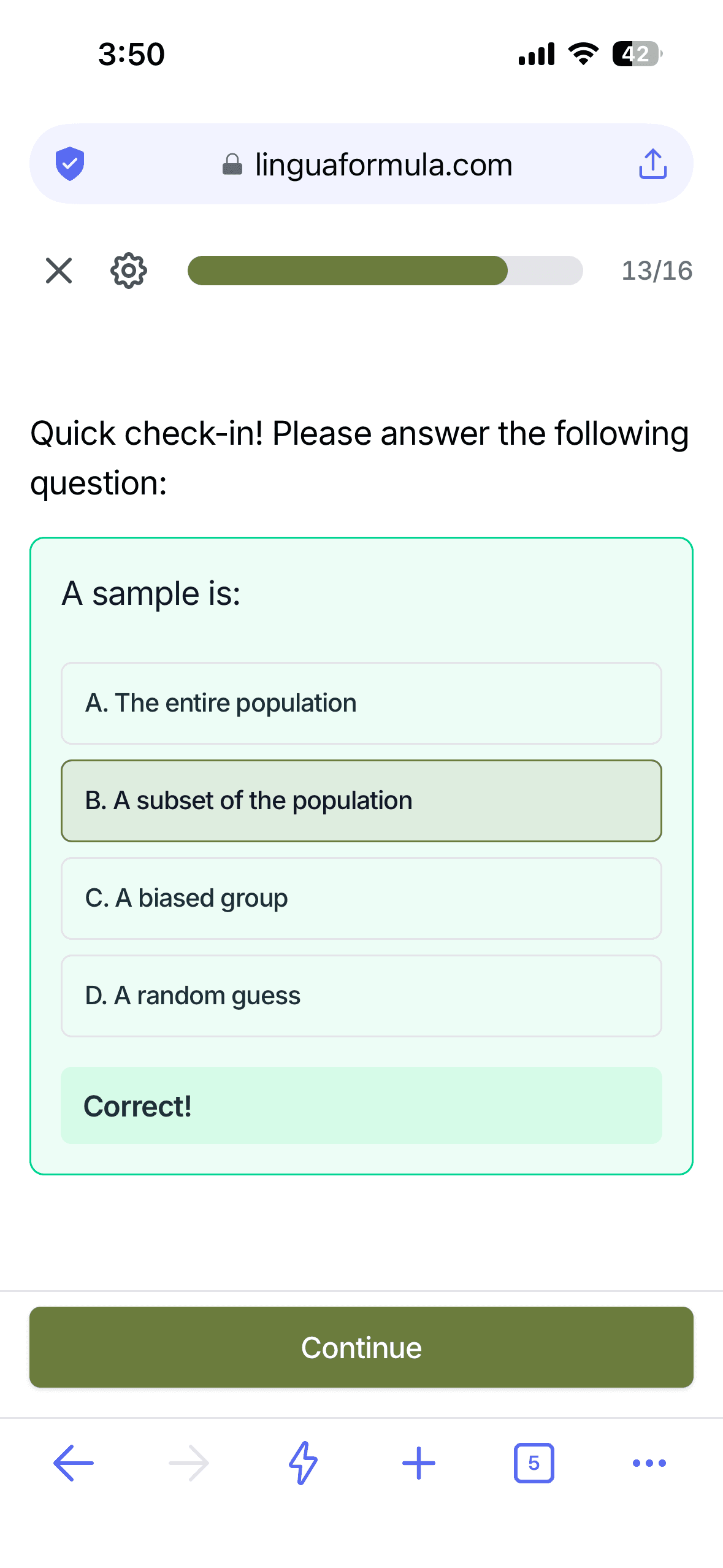
Task: Go back with the browser back arrow
Action: click(x=74, y=1463)
